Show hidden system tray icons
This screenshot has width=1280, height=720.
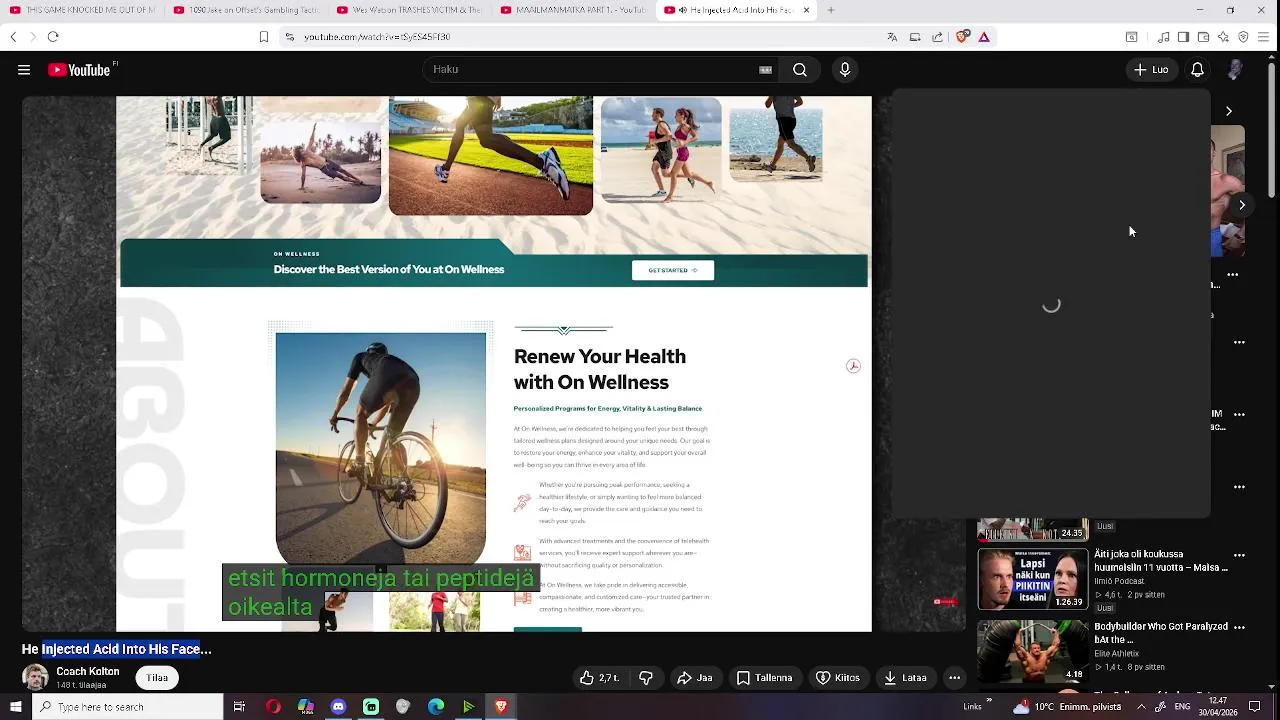[x=1141, y=707]
